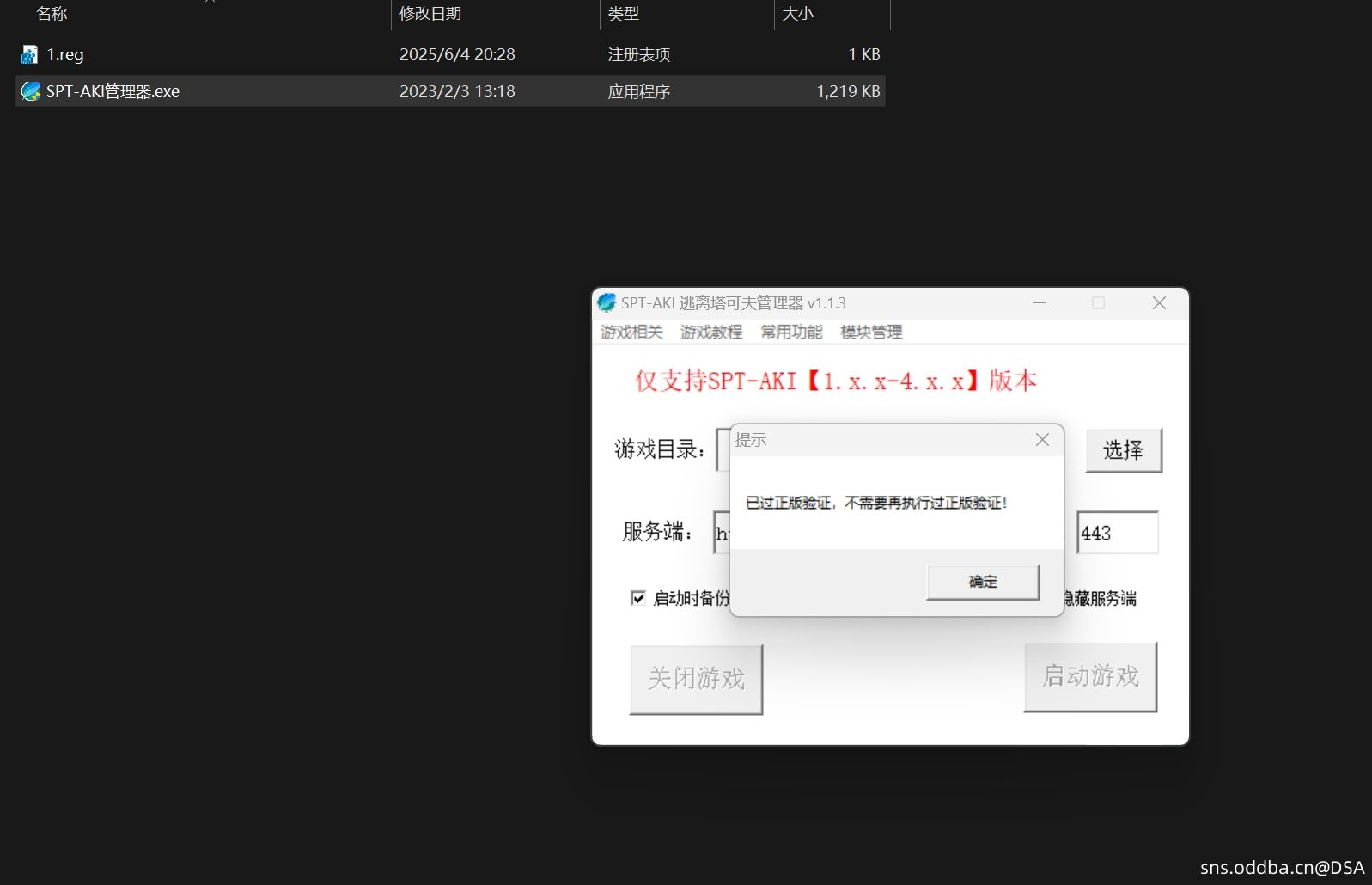Click the SPT-AKI管理器.exe application icon
This screenshot has height=885, width=1372.
(31, 91)
